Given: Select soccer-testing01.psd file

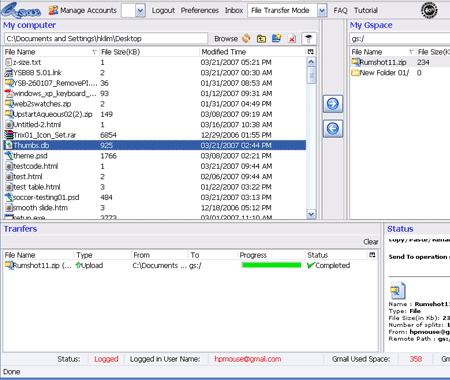Looking at the screenshot, I should (155, 197).
